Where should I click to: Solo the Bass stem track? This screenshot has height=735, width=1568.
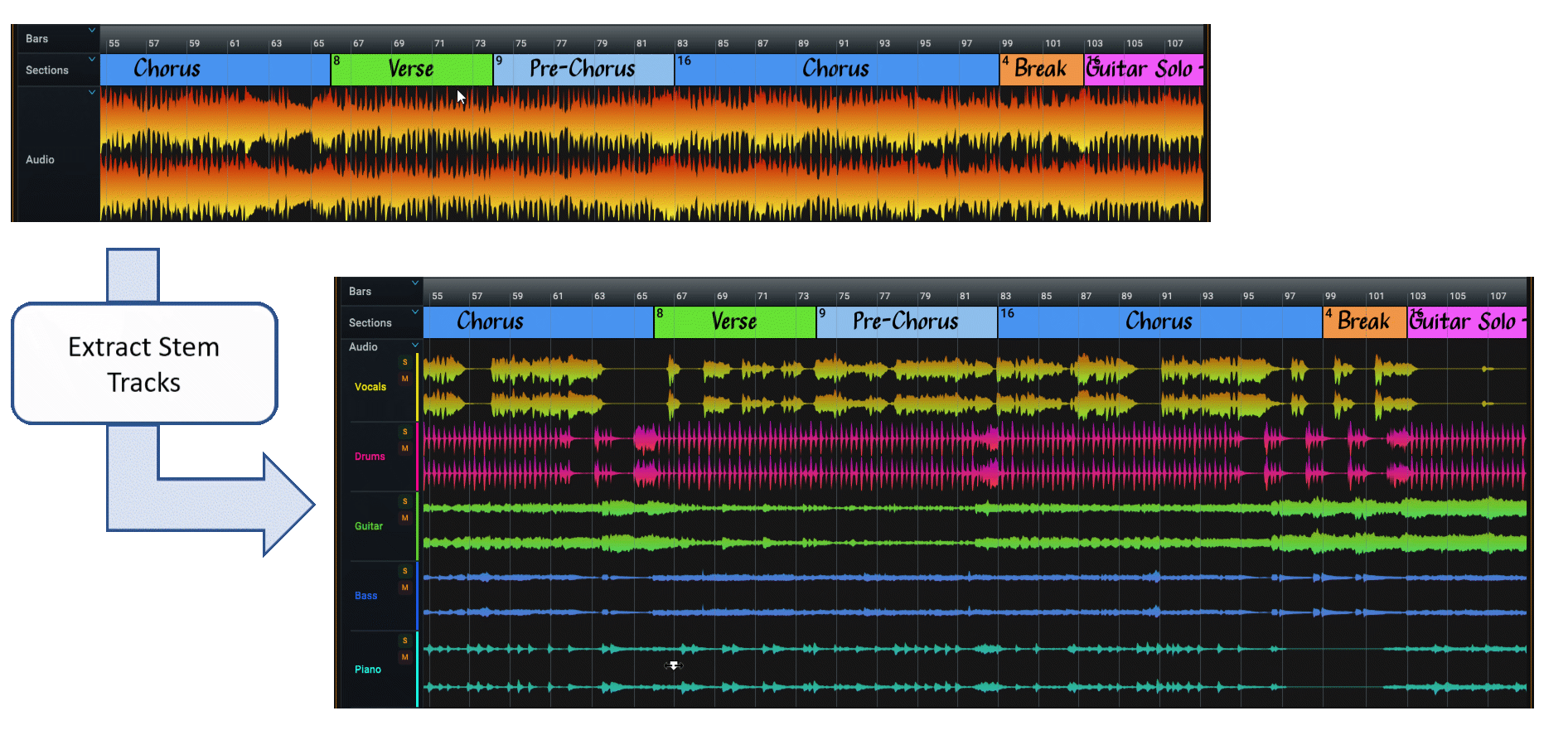404,571
